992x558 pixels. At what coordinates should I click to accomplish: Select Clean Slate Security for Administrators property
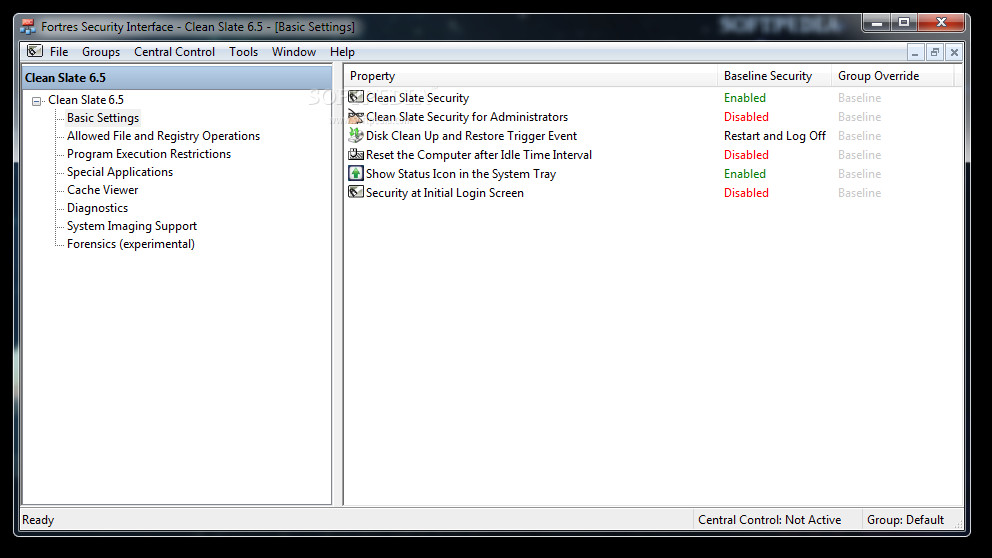tap(467, 117)
